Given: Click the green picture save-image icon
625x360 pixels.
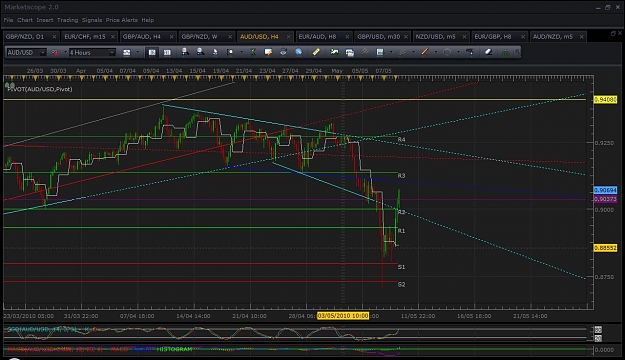Looking at the screenshot, I should coord(334,52).
